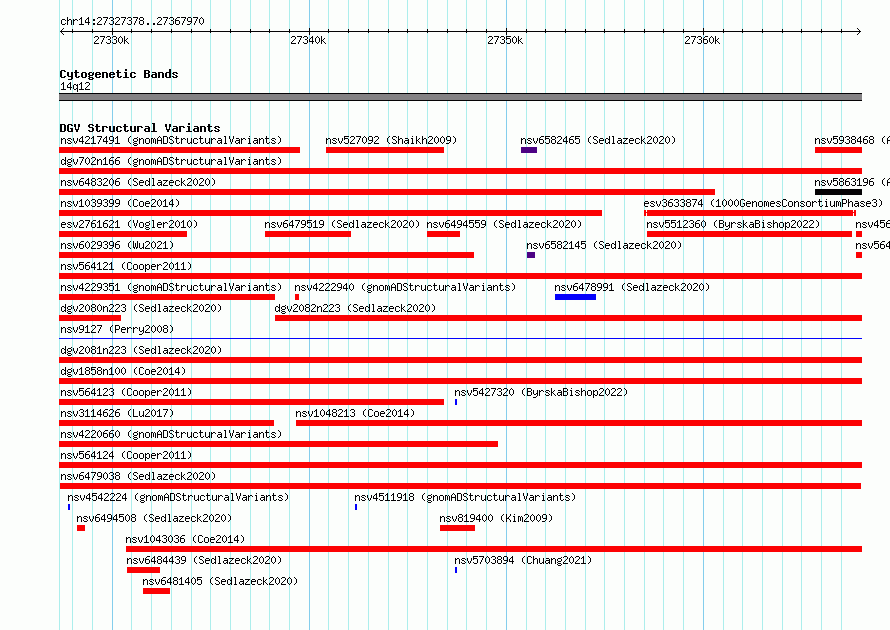Select the red nsv819400 variant bar
890x630 pixels.
(x=457, y=528)
